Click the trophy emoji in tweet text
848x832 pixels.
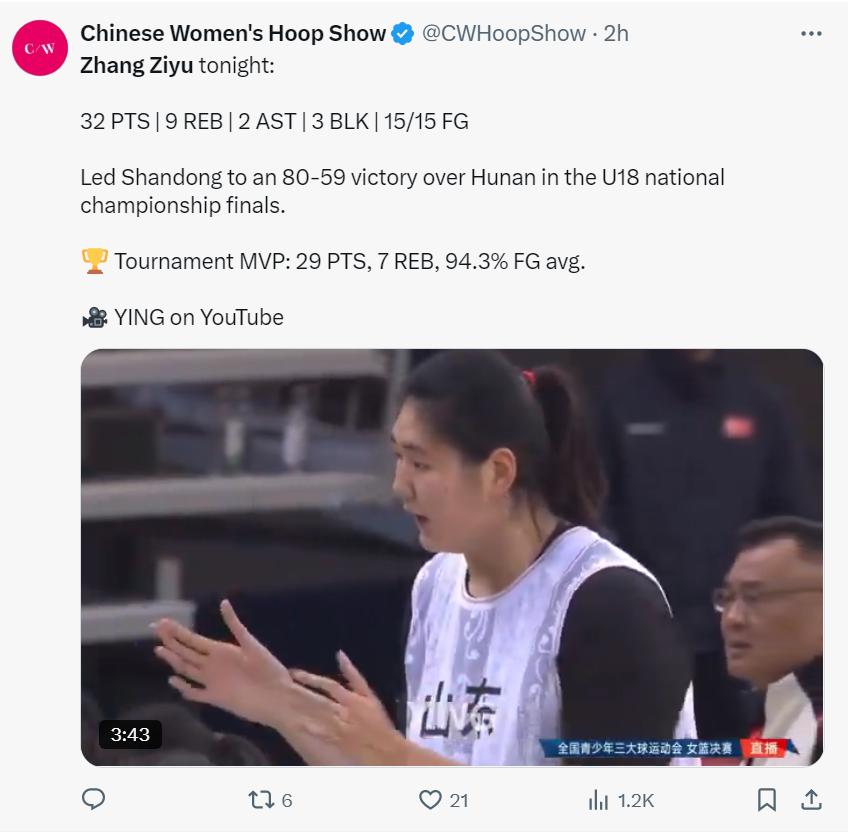[95, 261]
